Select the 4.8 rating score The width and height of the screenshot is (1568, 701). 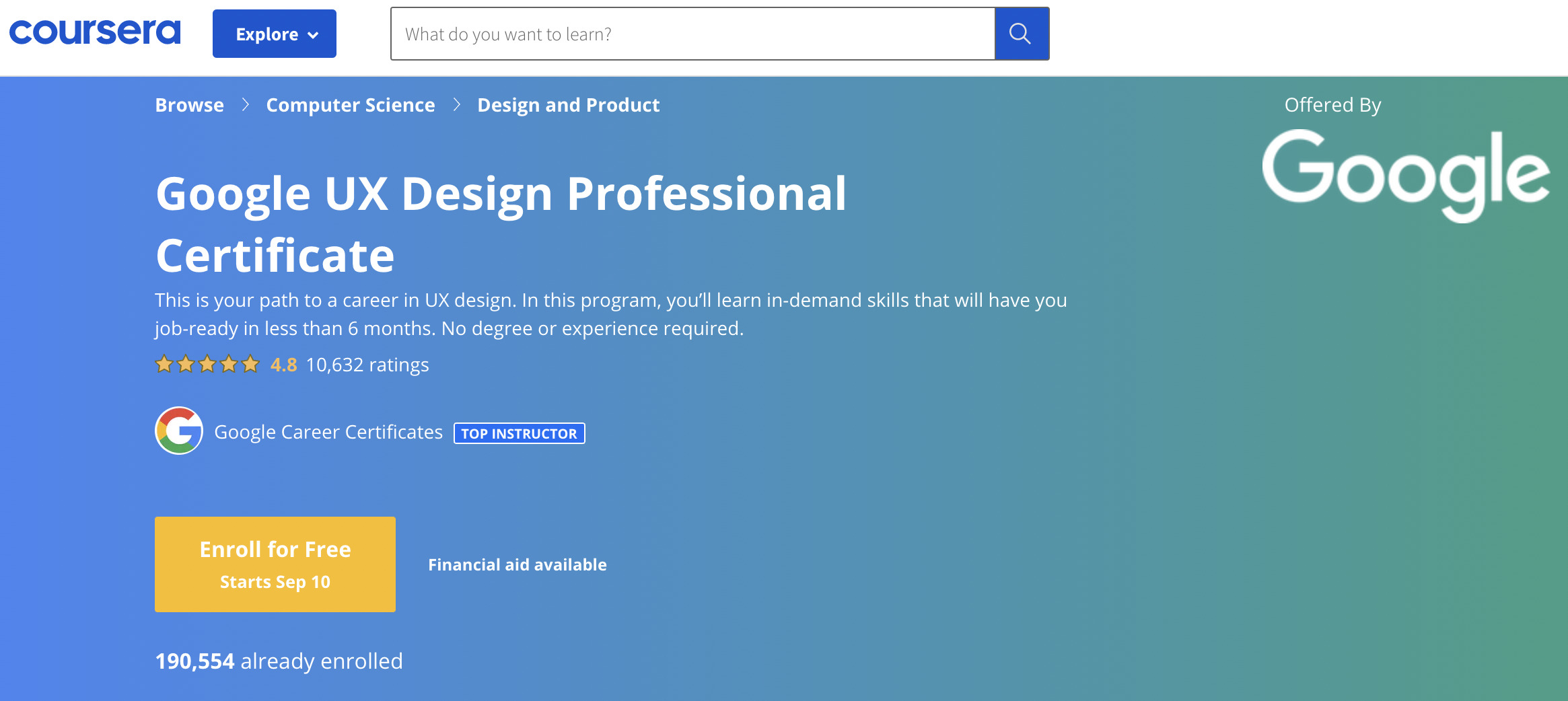(283, 365)
